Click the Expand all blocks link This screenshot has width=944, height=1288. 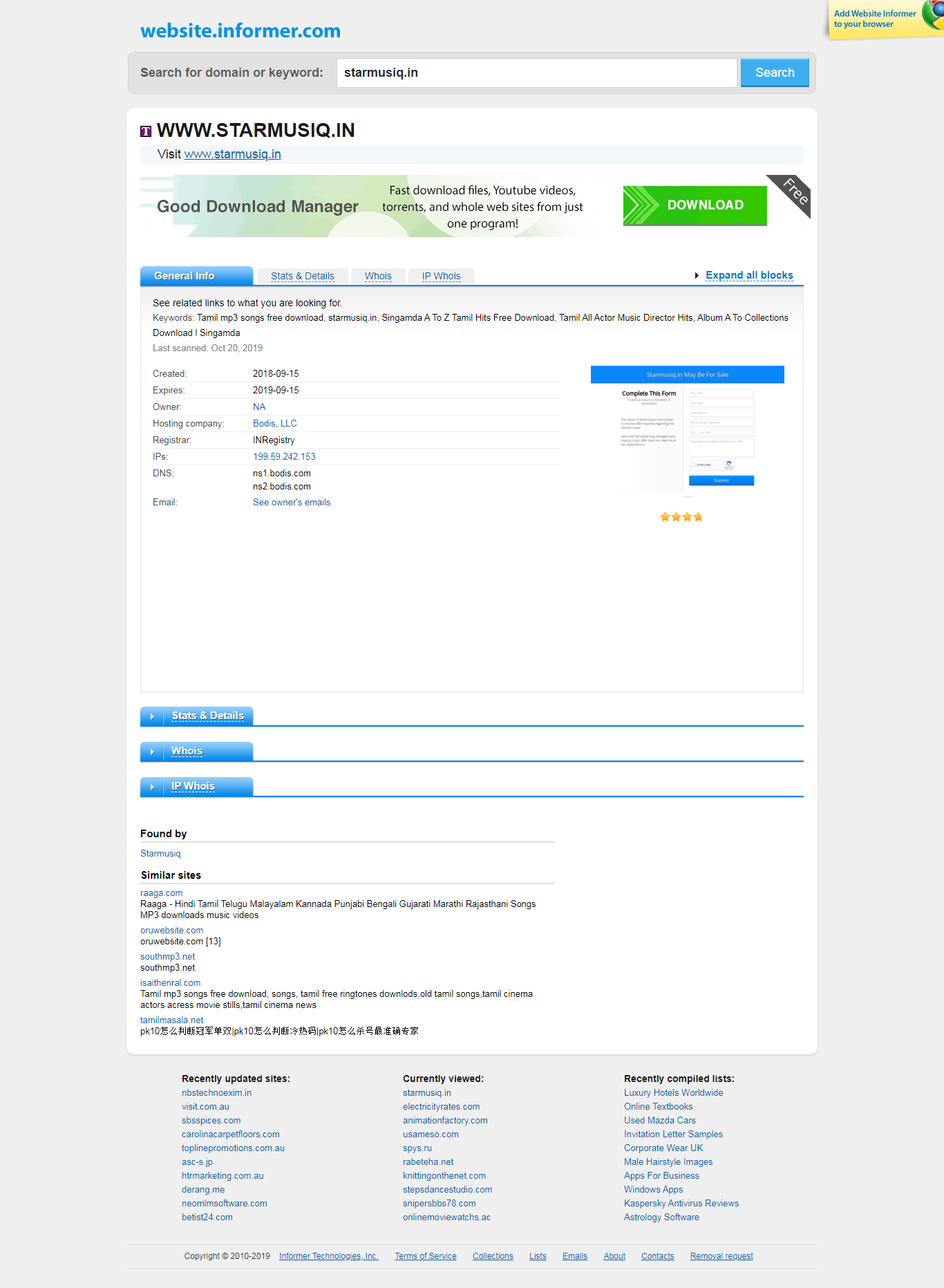click(749, 275)
